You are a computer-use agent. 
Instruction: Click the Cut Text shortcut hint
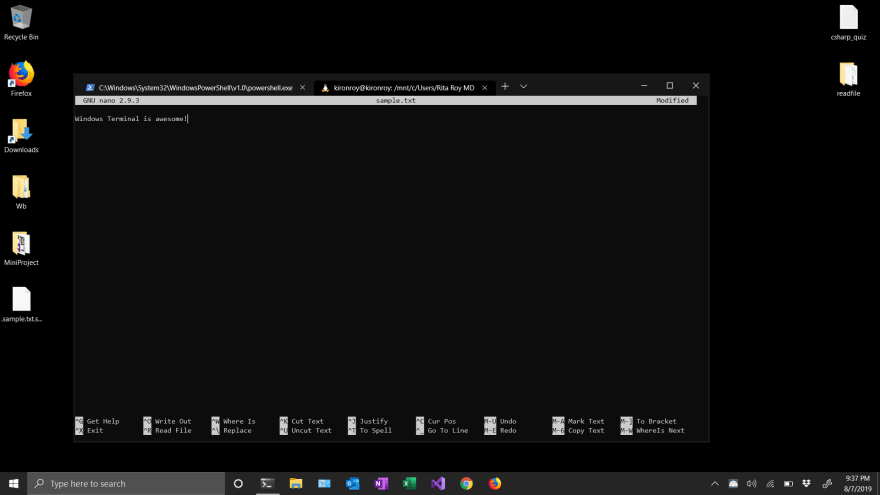[301, 421]
